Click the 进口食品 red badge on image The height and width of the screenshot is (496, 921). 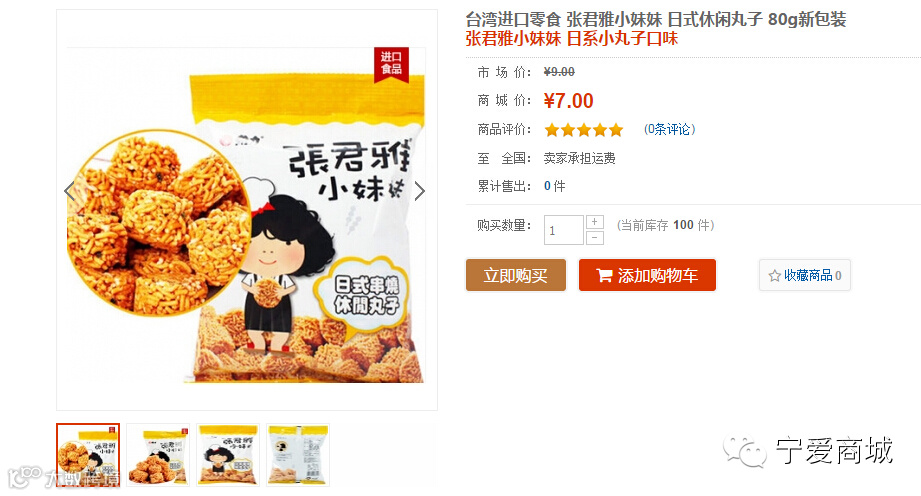[x=391, y=64]
